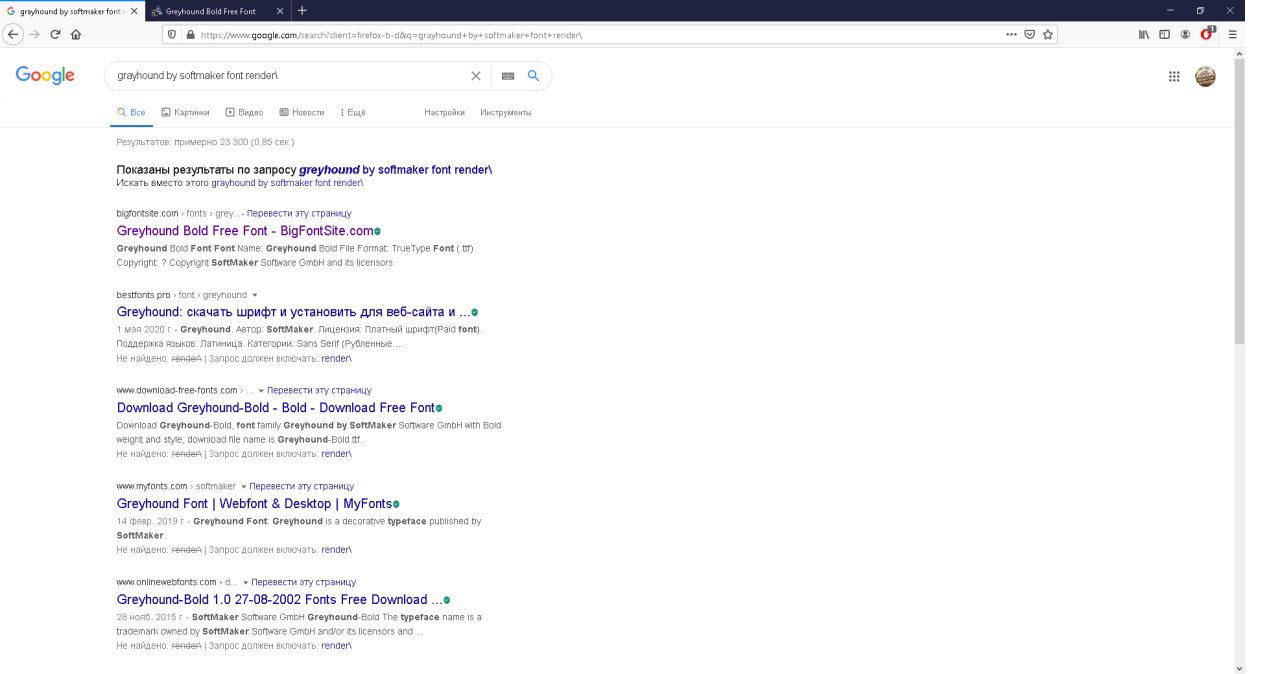This screenshot has width=1280, height=674.
Task: Open the Firefox Library button
Action: [1144, 34]
